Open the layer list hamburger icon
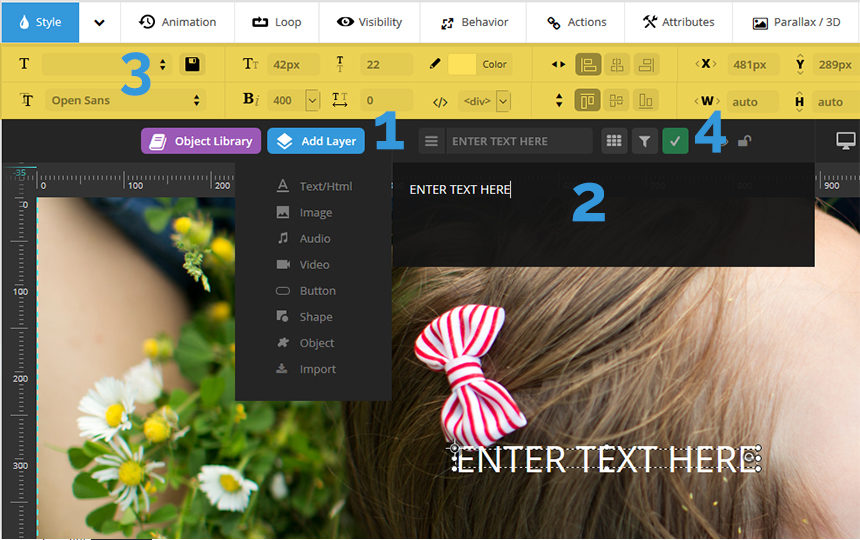Viewport: 860px width, 540px height. [432, 141]
